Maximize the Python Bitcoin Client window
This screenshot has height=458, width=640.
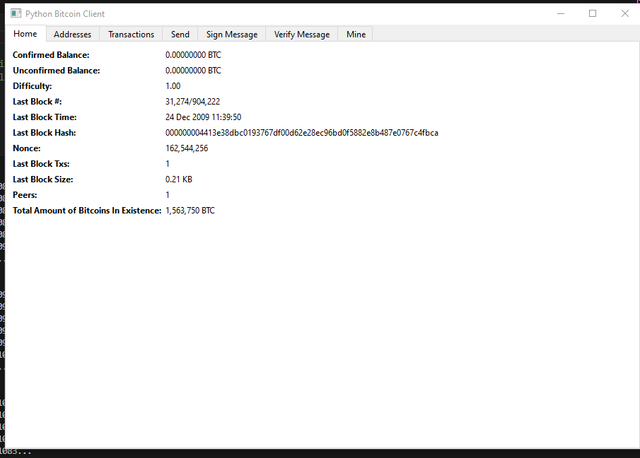click(593, 13)
